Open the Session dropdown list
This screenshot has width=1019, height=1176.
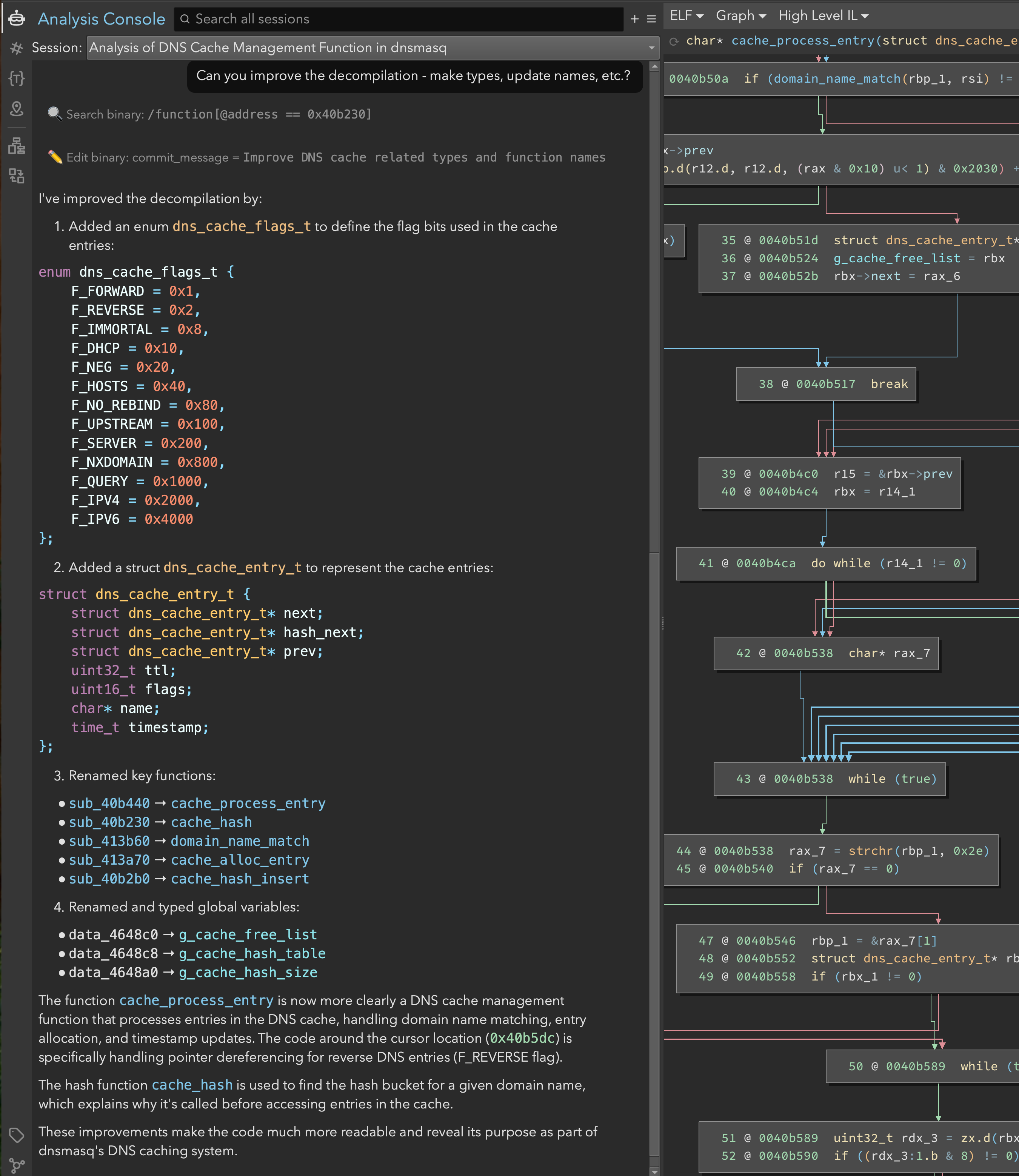pyautogui.click(x=373, y=48)
